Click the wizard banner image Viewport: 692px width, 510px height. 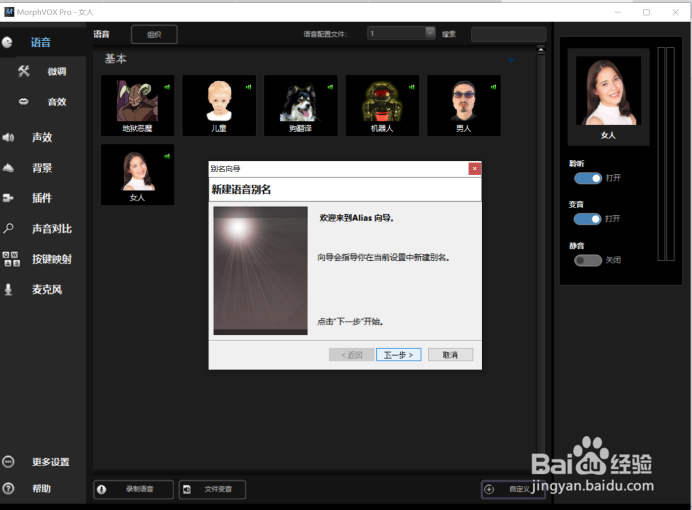coord(260,270)
